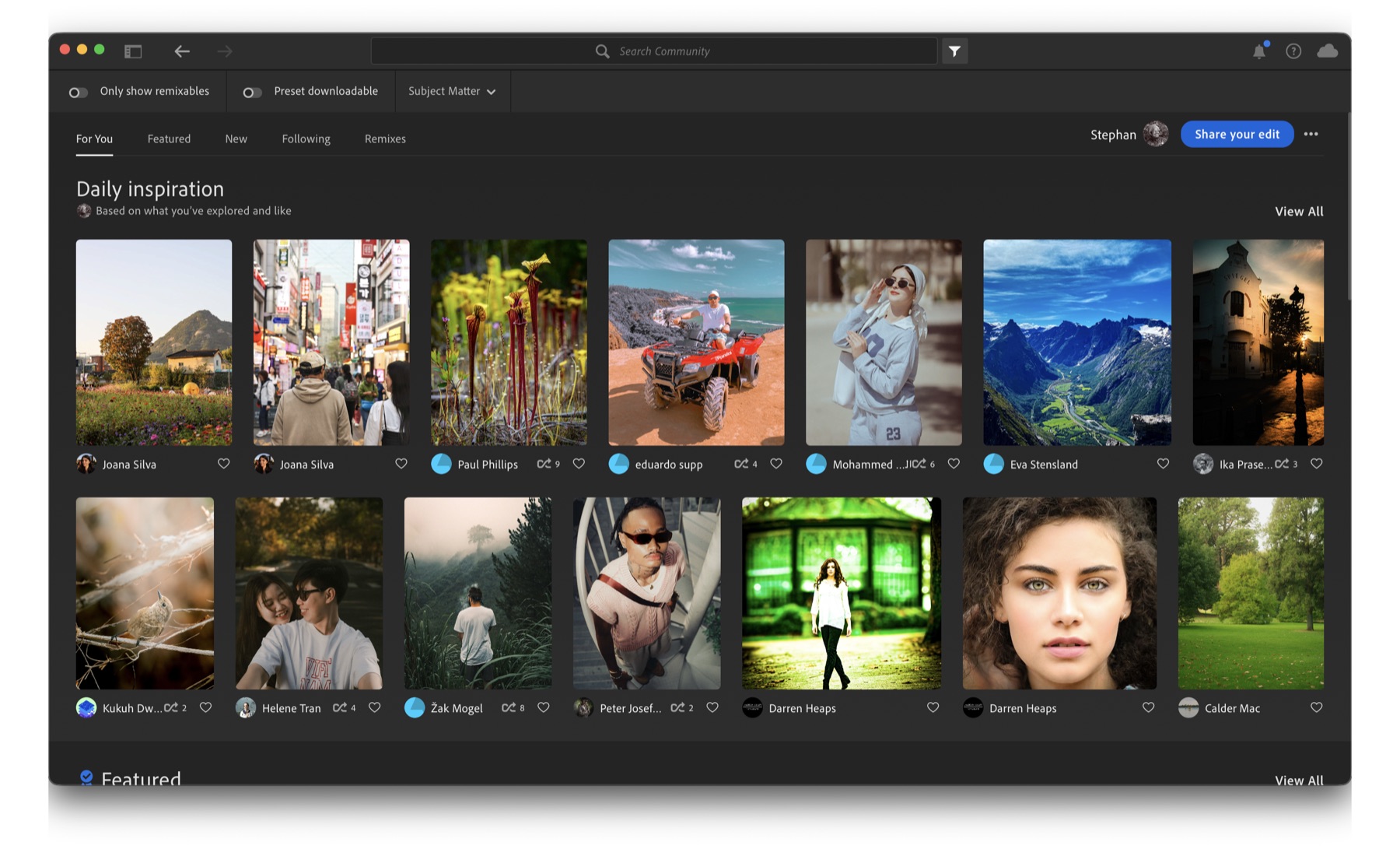The height and width of the screenshot is (849, 1400).
Task: Click the Daily inspiration heading
Action: click(150, 189)
